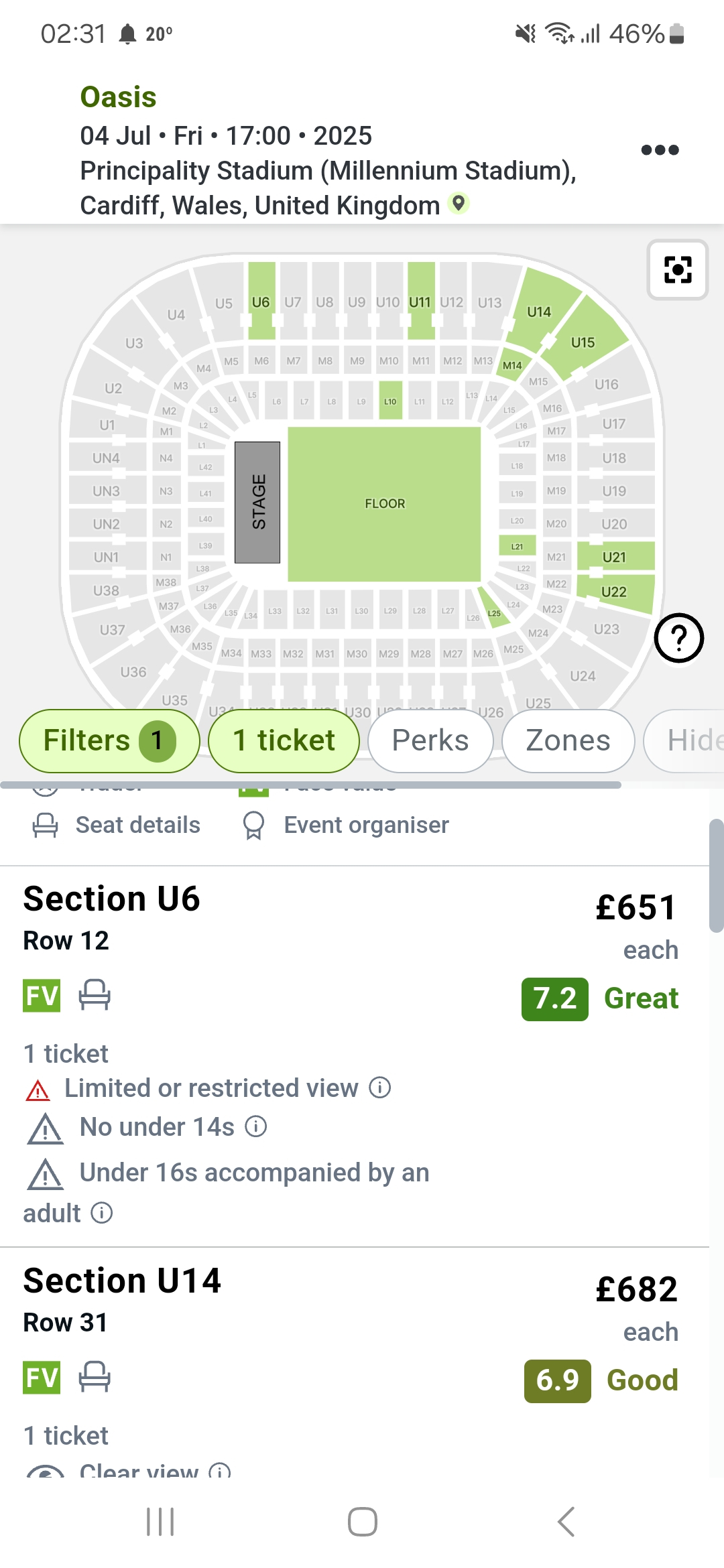Toggle the Perks filter chip
This screenshot has height=1568, width=724.
pos(430,741)
